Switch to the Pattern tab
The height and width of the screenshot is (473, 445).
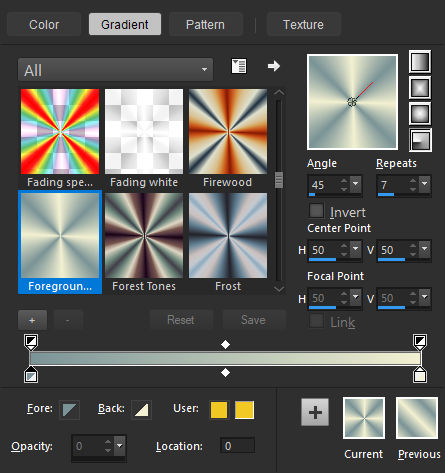click(205, 24)
